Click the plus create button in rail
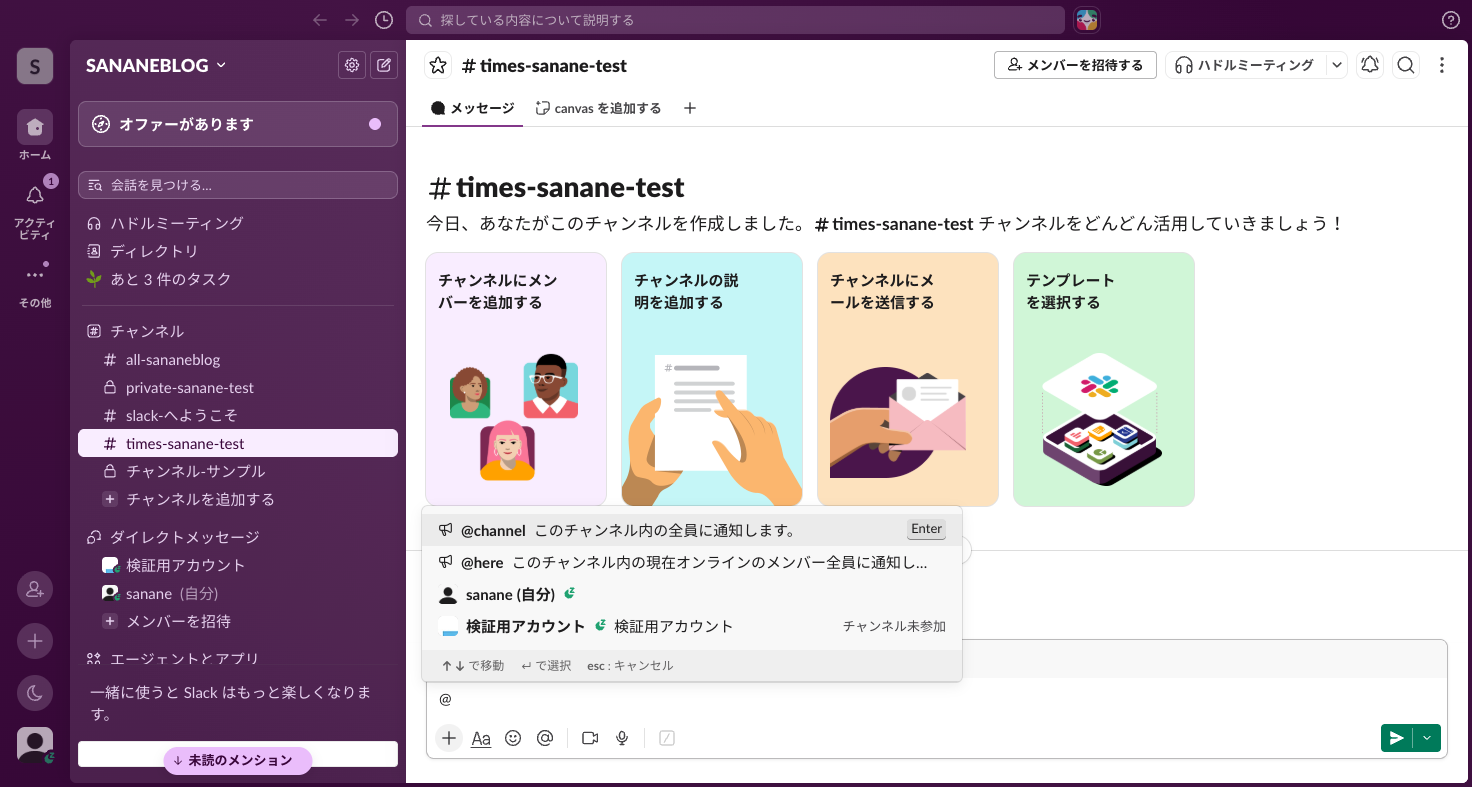 (x=35, y=641)
